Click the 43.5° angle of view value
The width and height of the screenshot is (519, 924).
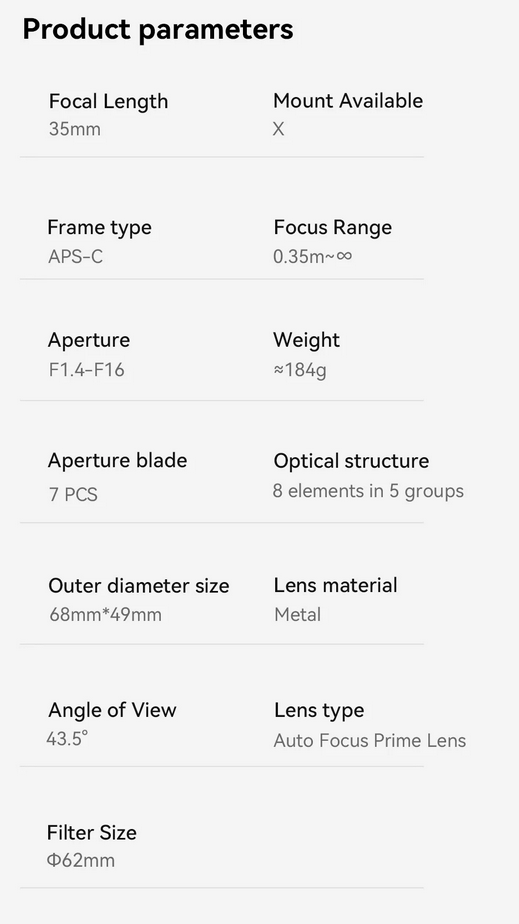67,738
